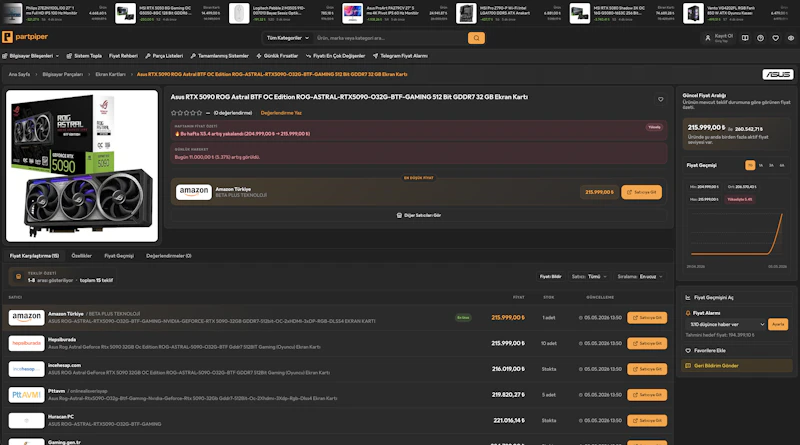The height and width of the screenshot is (445, 800).
Task: Go to Ana Sayfa breadcrumb
Action: click(19, 75)
